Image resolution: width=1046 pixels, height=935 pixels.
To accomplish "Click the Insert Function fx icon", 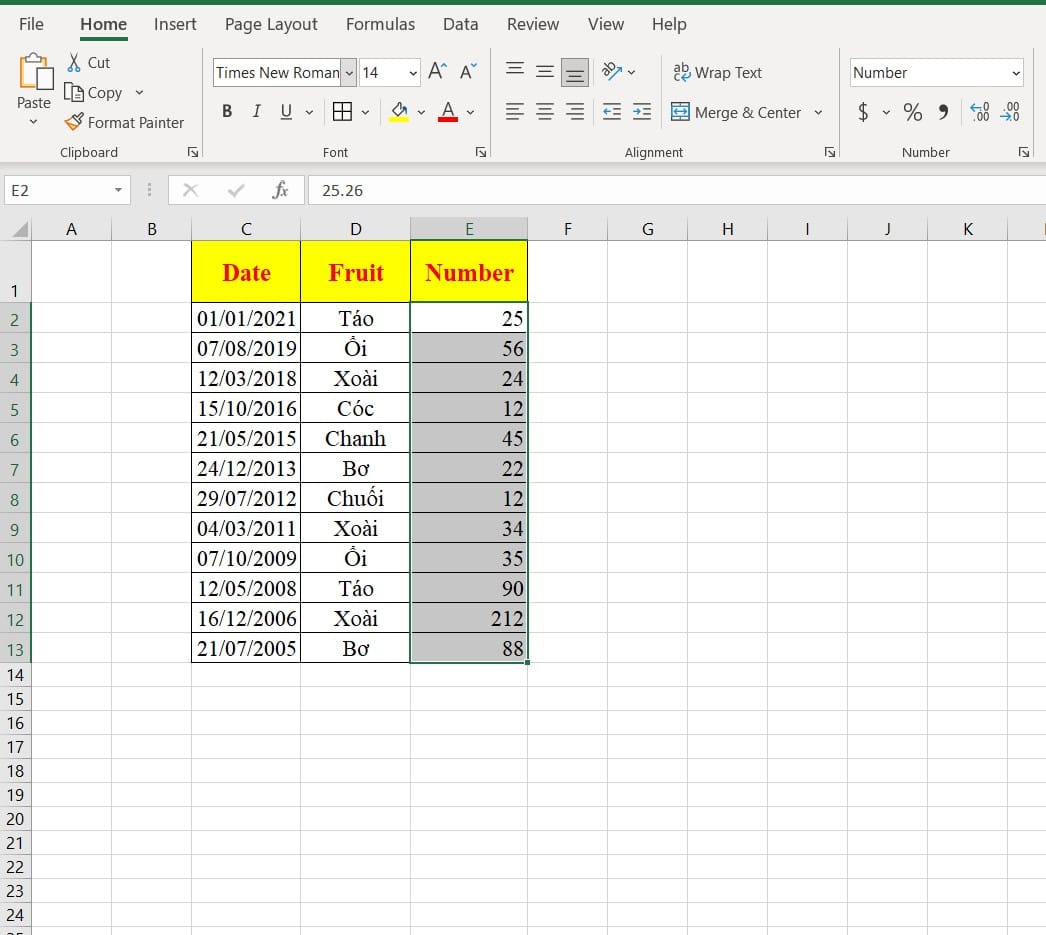I will pyautogui.click(x=280, y=191).
